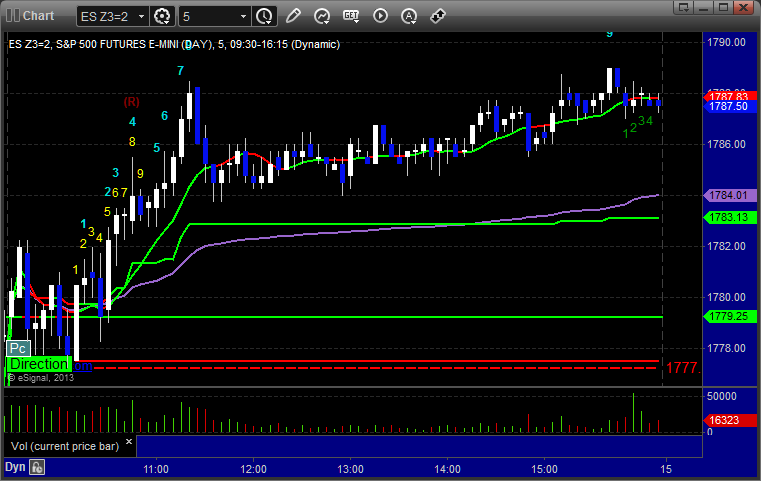Click the window linking icon
The height and width of the screenshot is (481, 761).
click(x=438, y=16)
